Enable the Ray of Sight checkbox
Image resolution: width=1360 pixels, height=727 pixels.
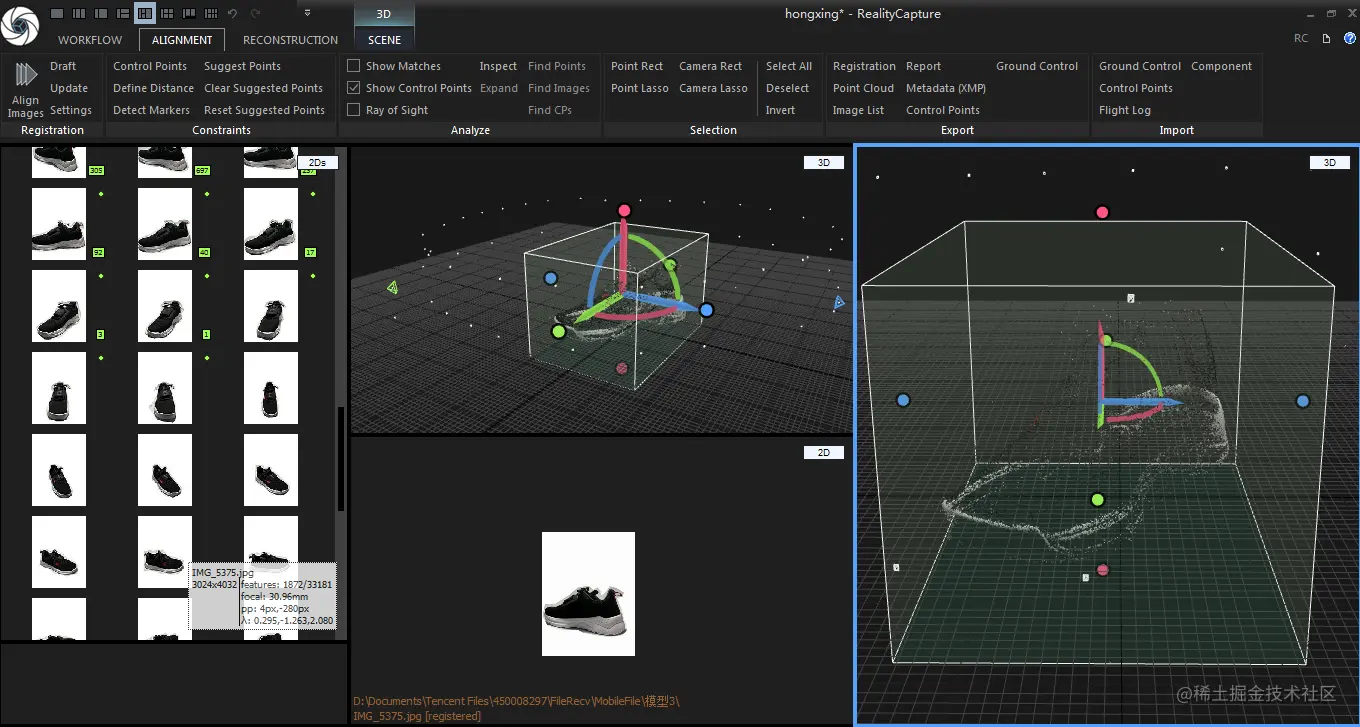[353, 110]
